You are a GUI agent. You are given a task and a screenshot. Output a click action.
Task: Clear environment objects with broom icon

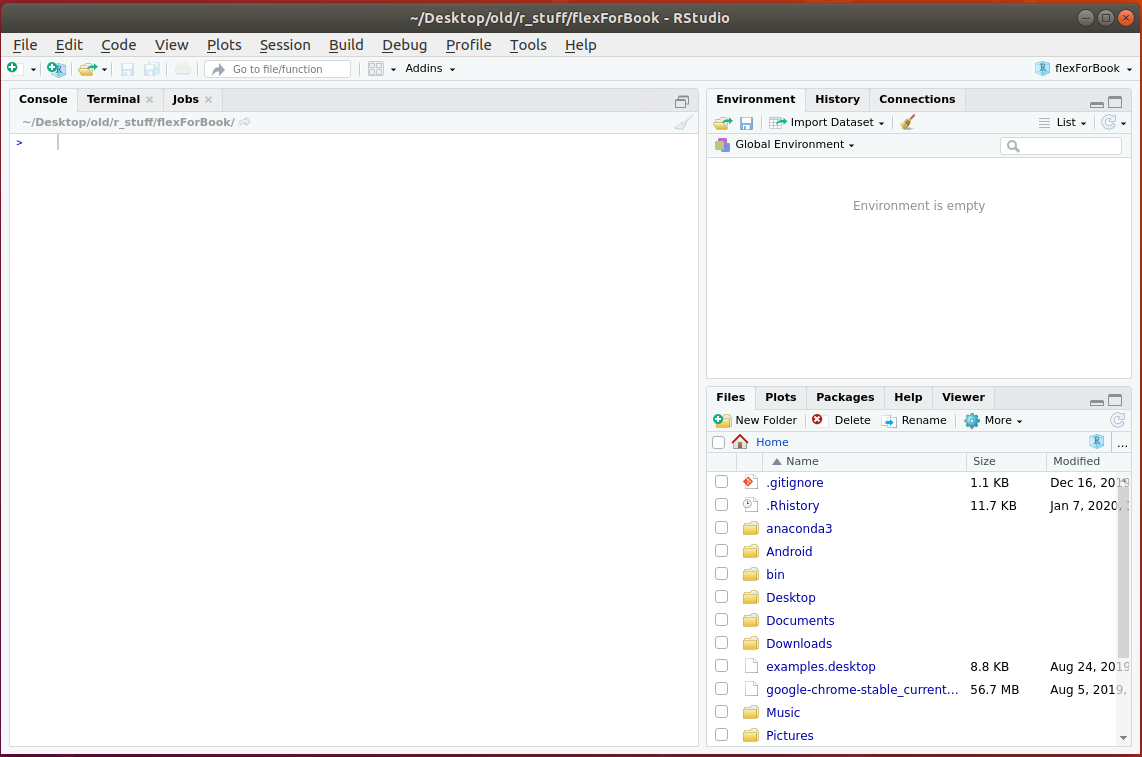[x=907, y=122]
